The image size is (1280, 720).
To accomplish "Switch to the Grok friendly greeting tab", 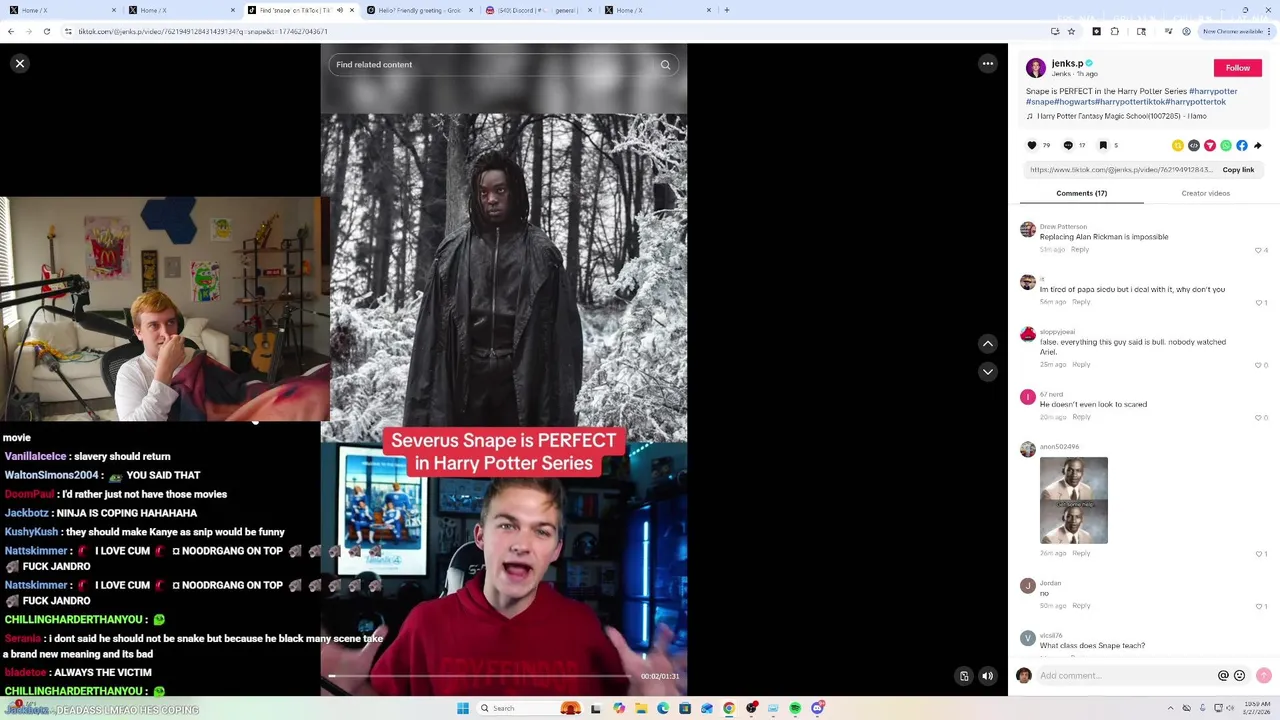I will tap(419, 10).
